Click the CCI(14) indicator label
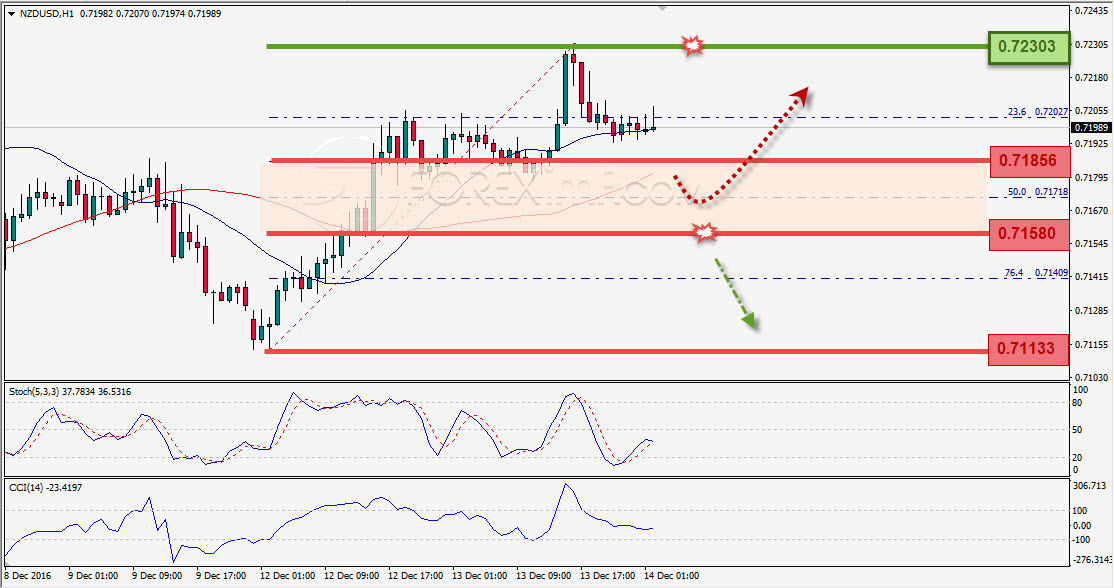Image resolution: width=1114 pixels, height=588 pixels. (x=45, y=487)
